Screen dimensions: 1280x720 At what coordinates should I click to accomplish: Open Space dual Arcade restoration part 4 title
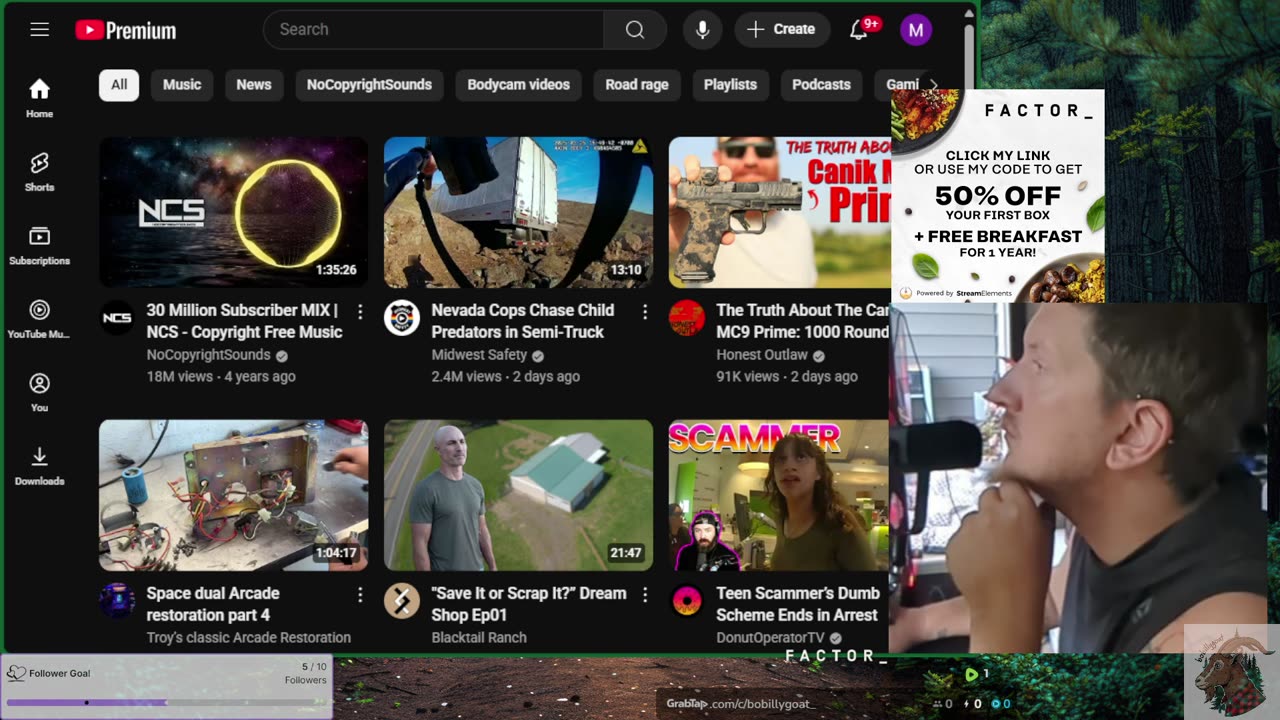click(x=213, y=604)
